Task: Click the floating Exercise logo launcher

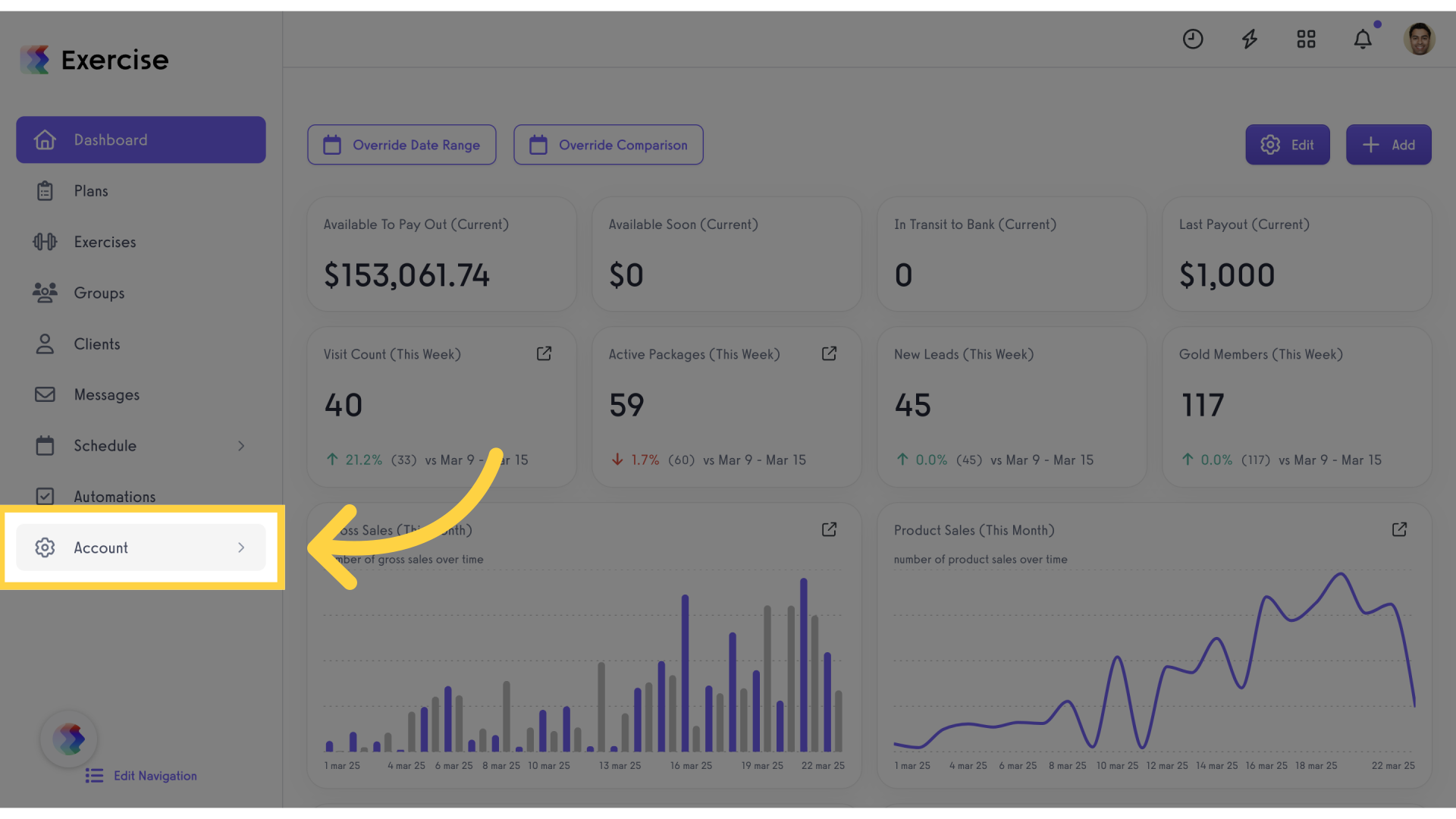Action: point(69,739)
